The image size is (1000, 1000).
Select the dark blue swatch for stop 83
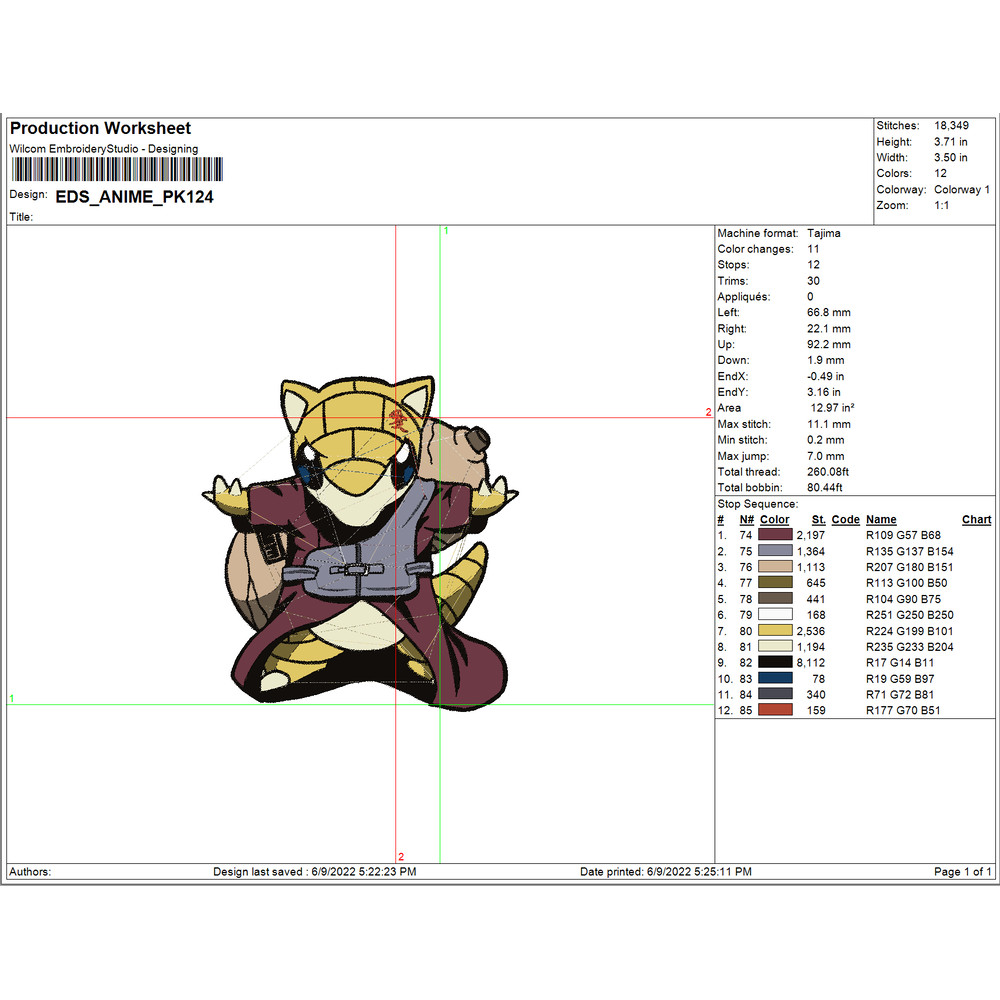776,678
